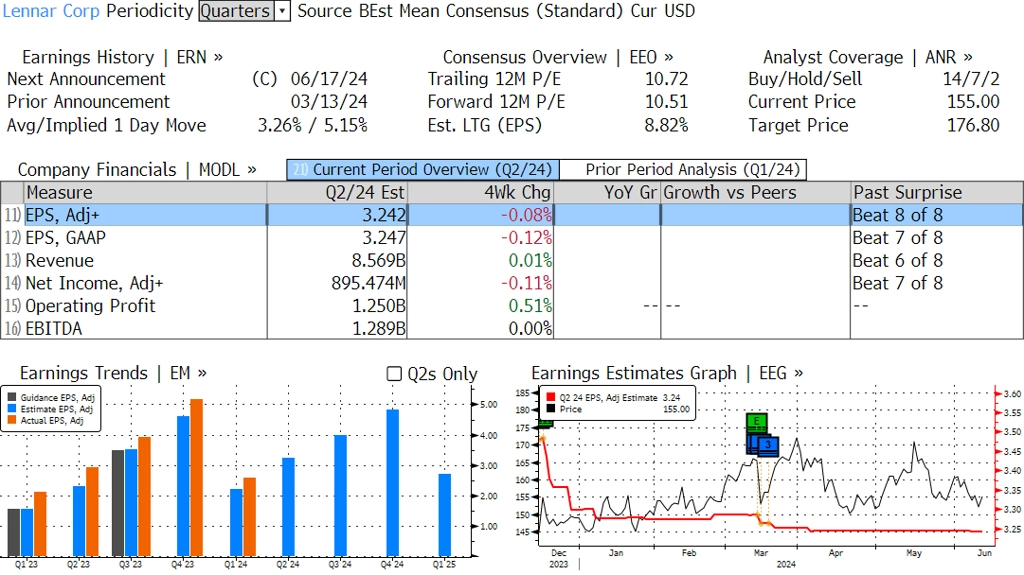Click the Avg/Implied 1 Day Move value
The image size is (1024, 575).
point(312,125)
